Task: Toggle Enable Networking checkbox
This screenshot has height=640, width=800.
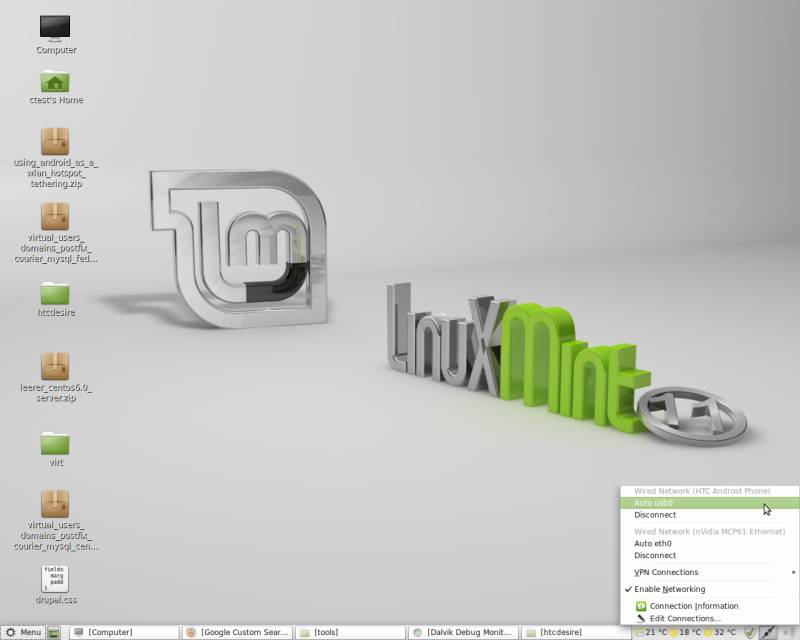Action: coord(710,589)
